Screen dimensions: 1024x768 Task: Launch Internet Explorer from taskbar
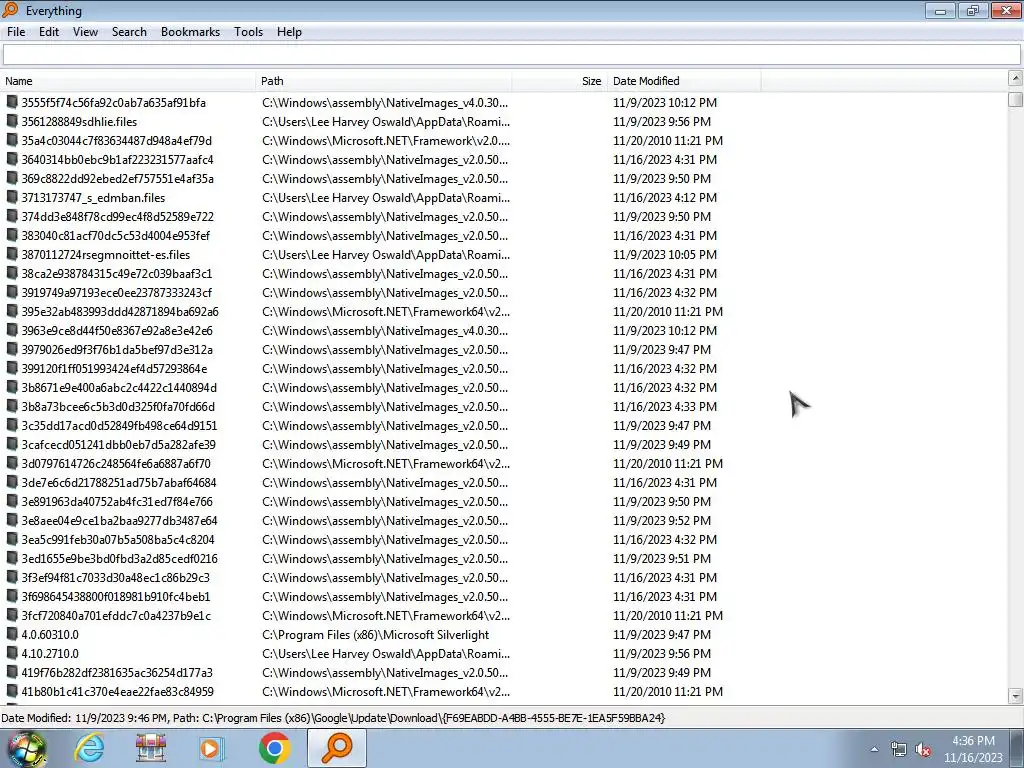pos(89,748)
